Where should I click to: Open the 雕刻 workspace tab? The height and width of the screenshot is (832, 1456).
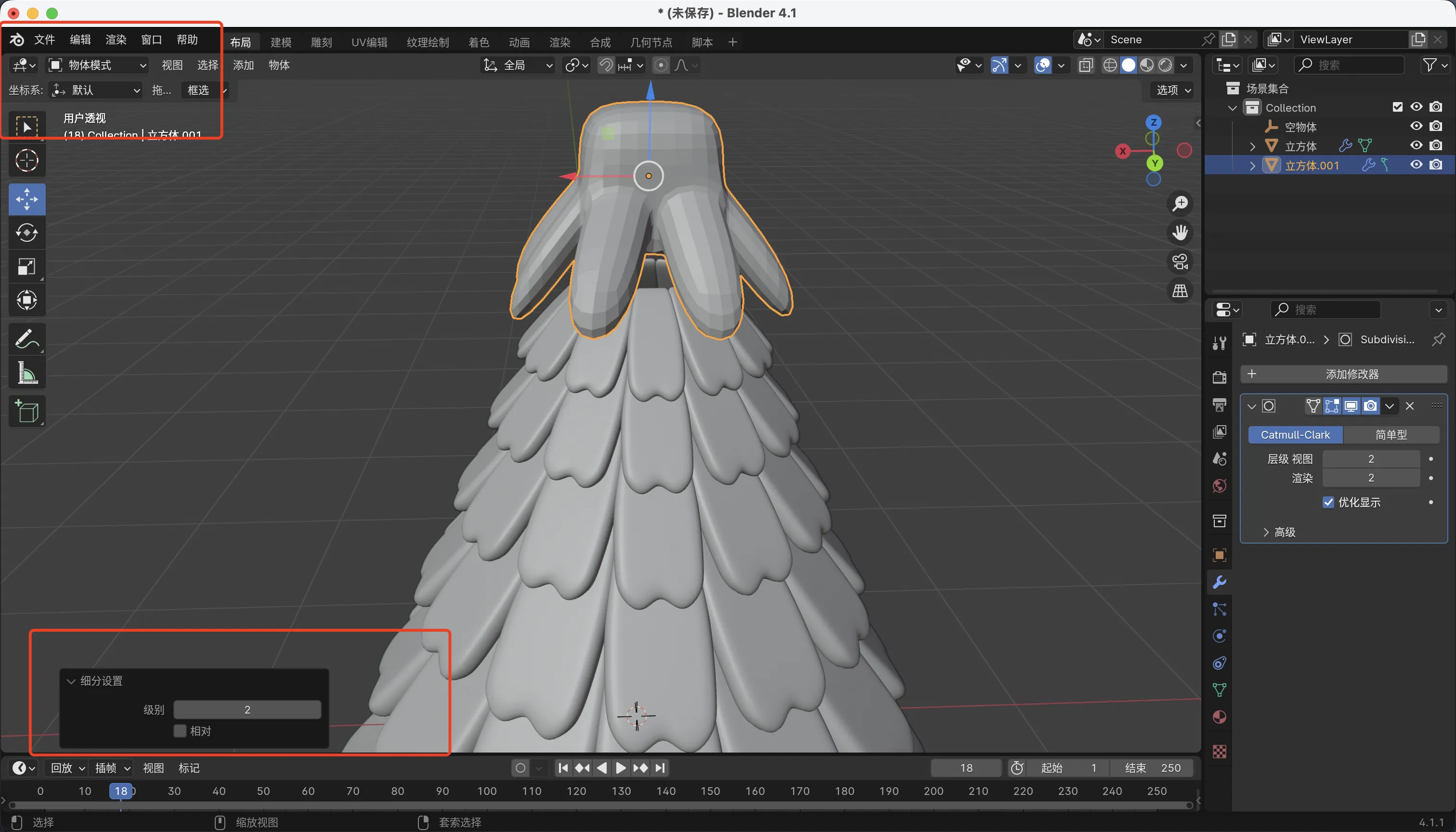coord(321,42)
